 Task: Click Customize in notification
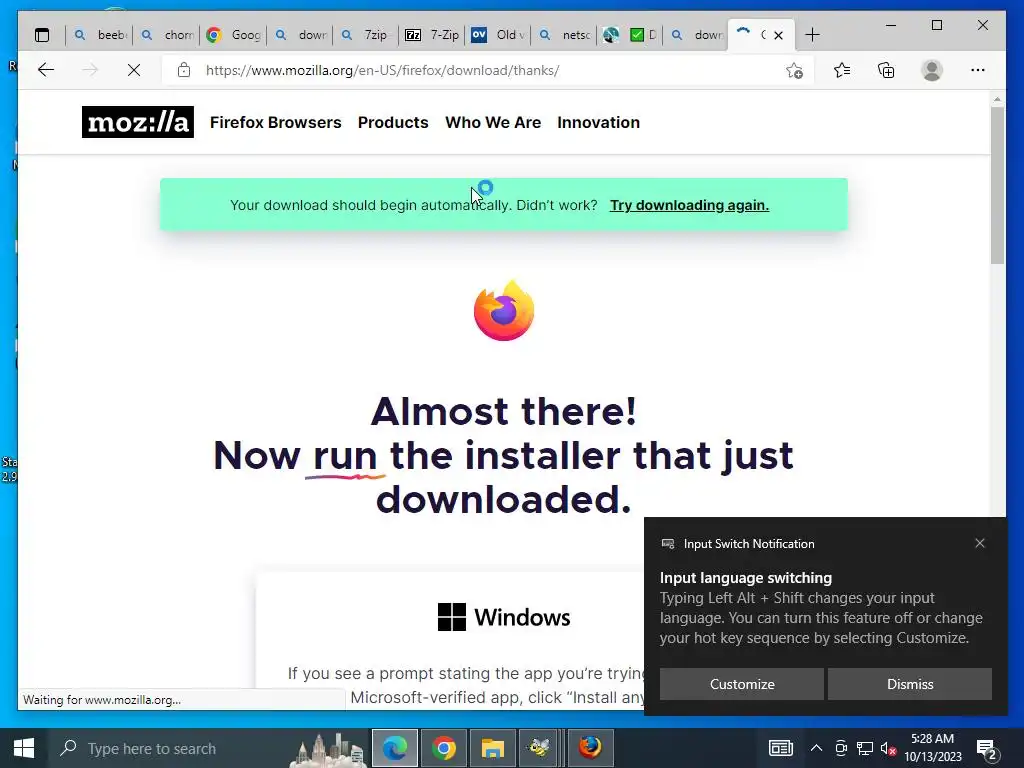pyautogui.click(x=742, y=684)
